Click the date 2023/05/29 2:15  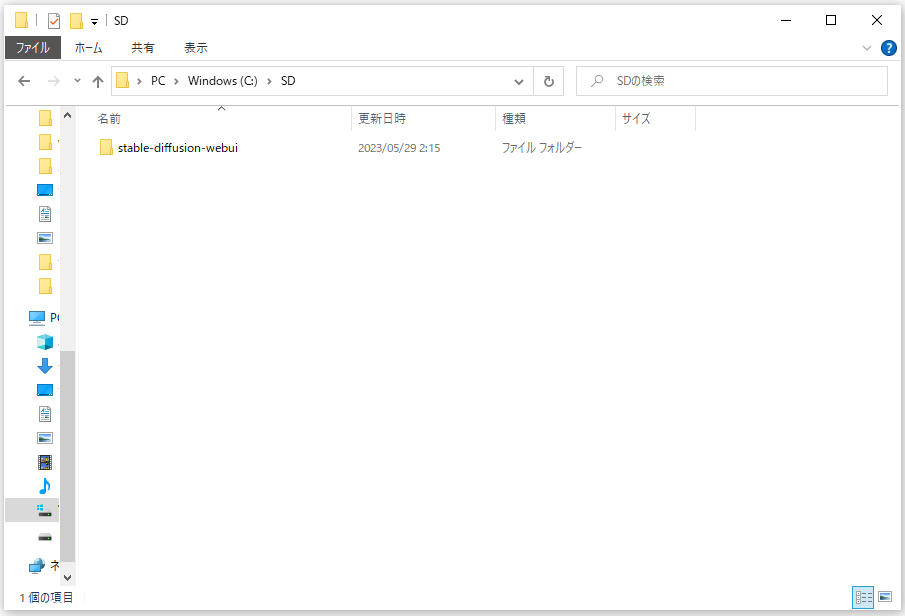click(399, 148)
